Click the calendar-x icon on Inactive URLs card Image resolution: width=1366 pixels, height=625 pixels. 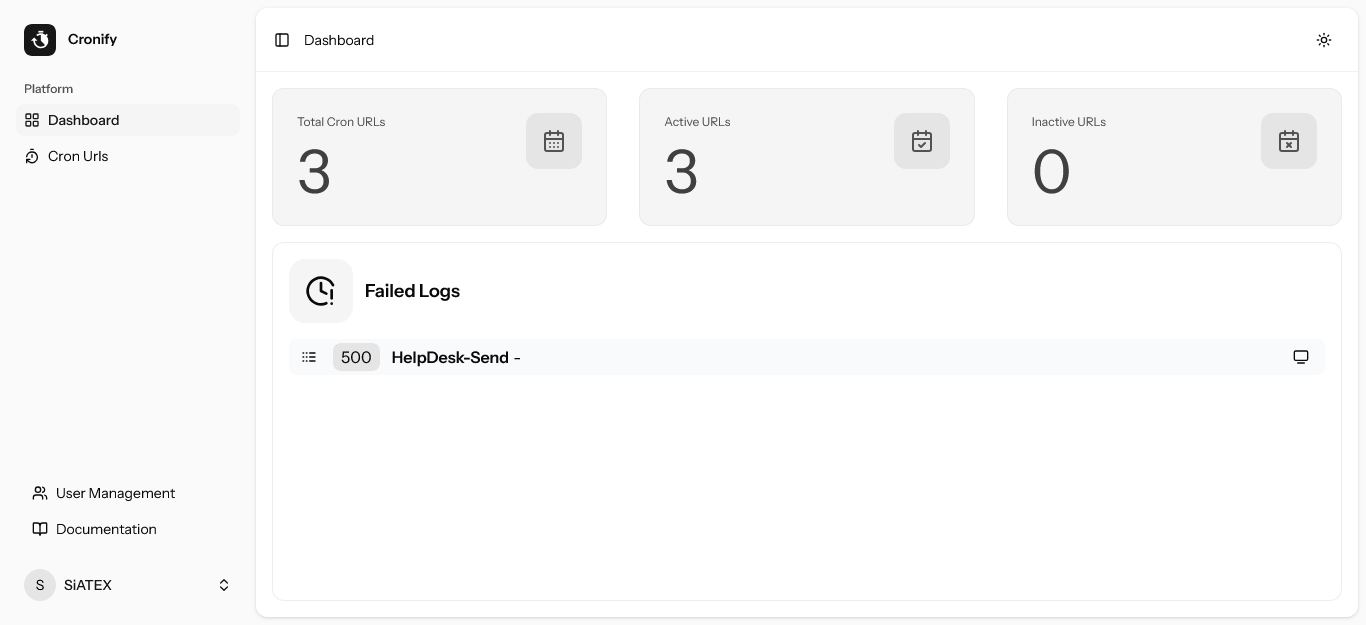pyautogui.click(x=1289, y=141)
